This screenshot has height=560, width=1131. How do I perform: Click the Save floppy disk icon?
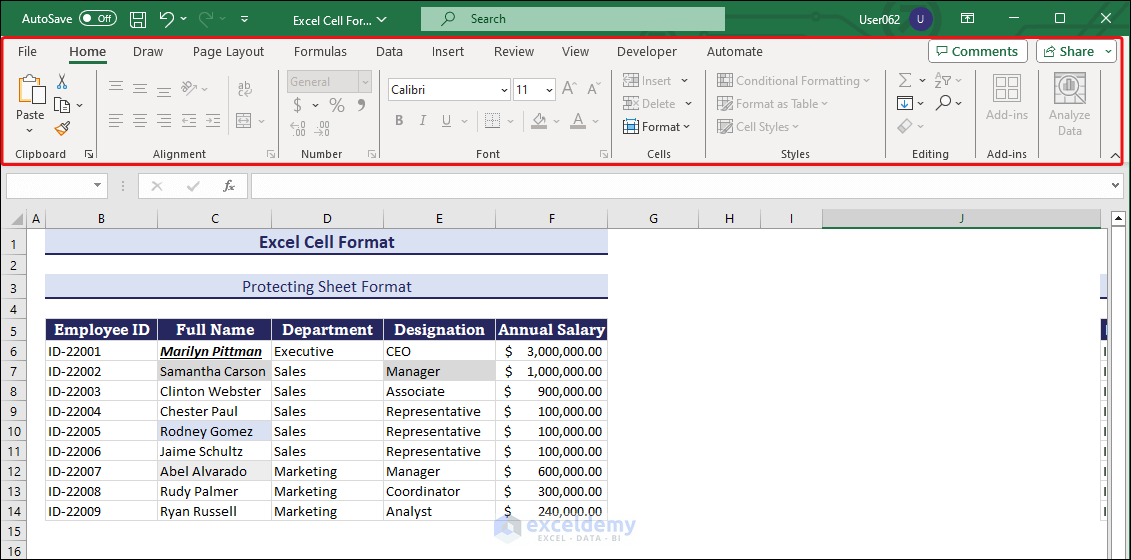pos(138,19)
